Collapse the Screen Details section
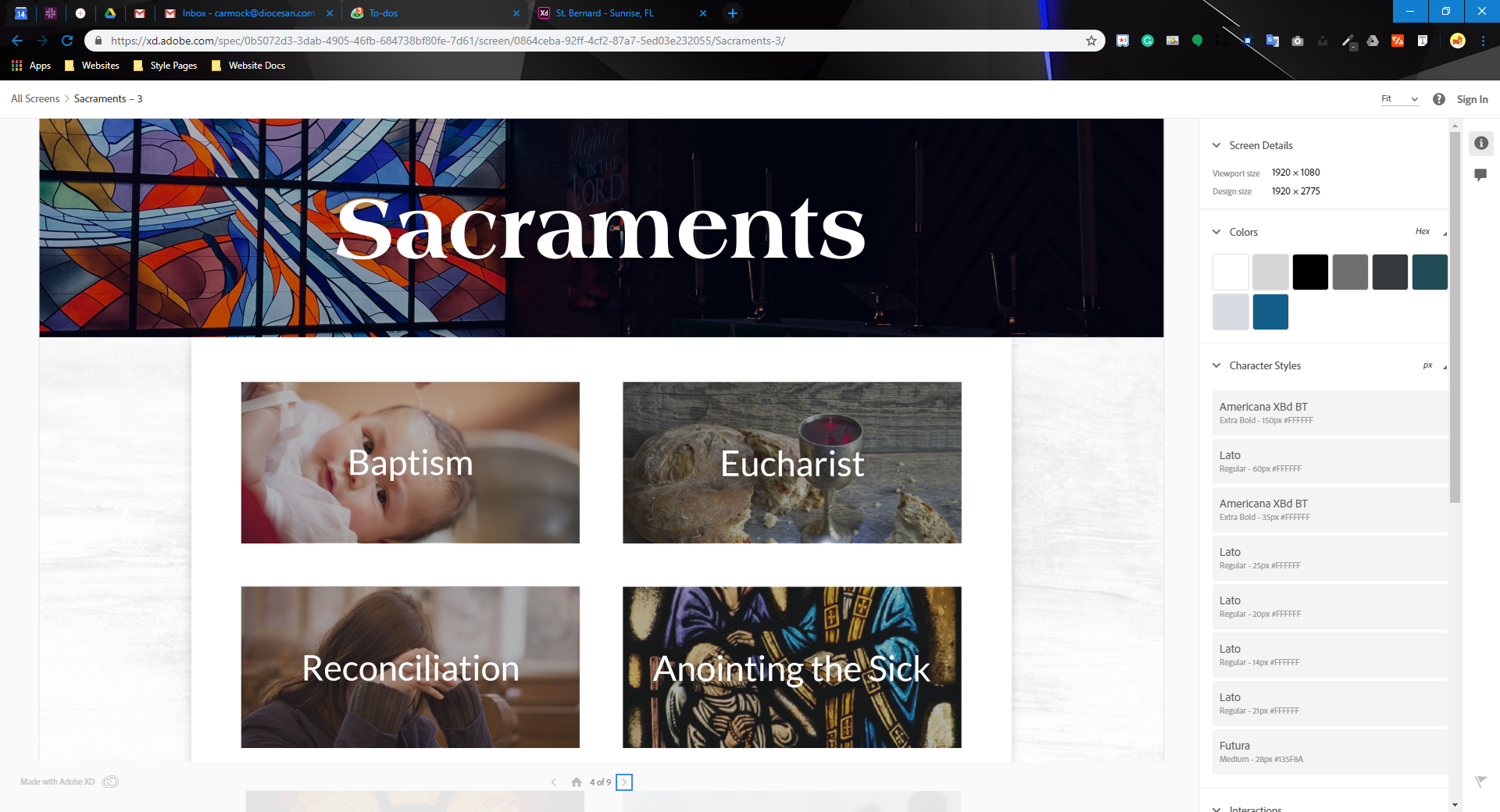Viewport: 1500px width, 812px height. [1216, 145]
